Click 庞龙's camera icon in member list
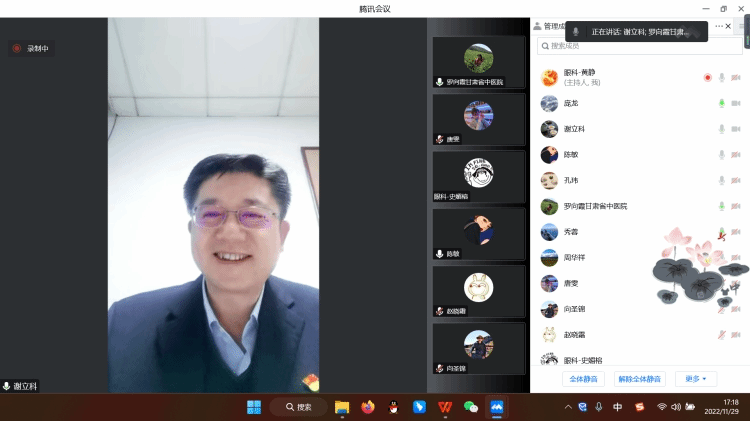The image size is (750, 421). (x=736, y=103)
